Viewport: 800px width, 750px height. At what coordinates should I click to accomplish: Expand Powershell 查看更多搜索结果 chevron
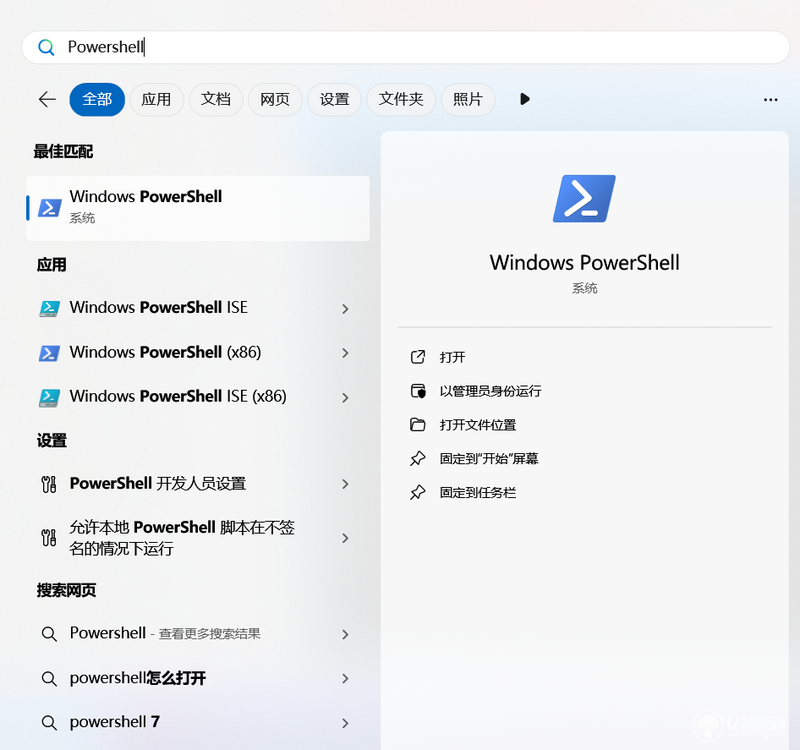pyautogui.click(x=345, y=634)
